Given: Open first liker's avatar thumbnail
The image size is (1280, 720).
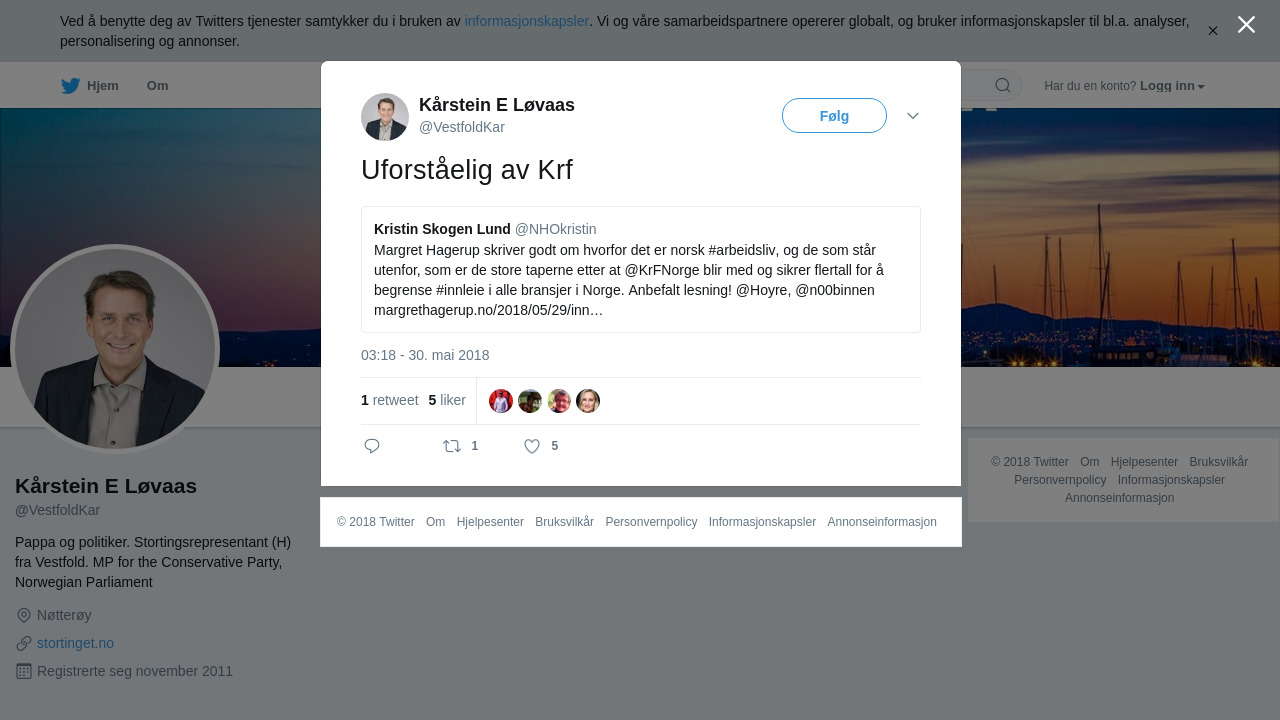Looking at the screenshot, I should [501, 401].
